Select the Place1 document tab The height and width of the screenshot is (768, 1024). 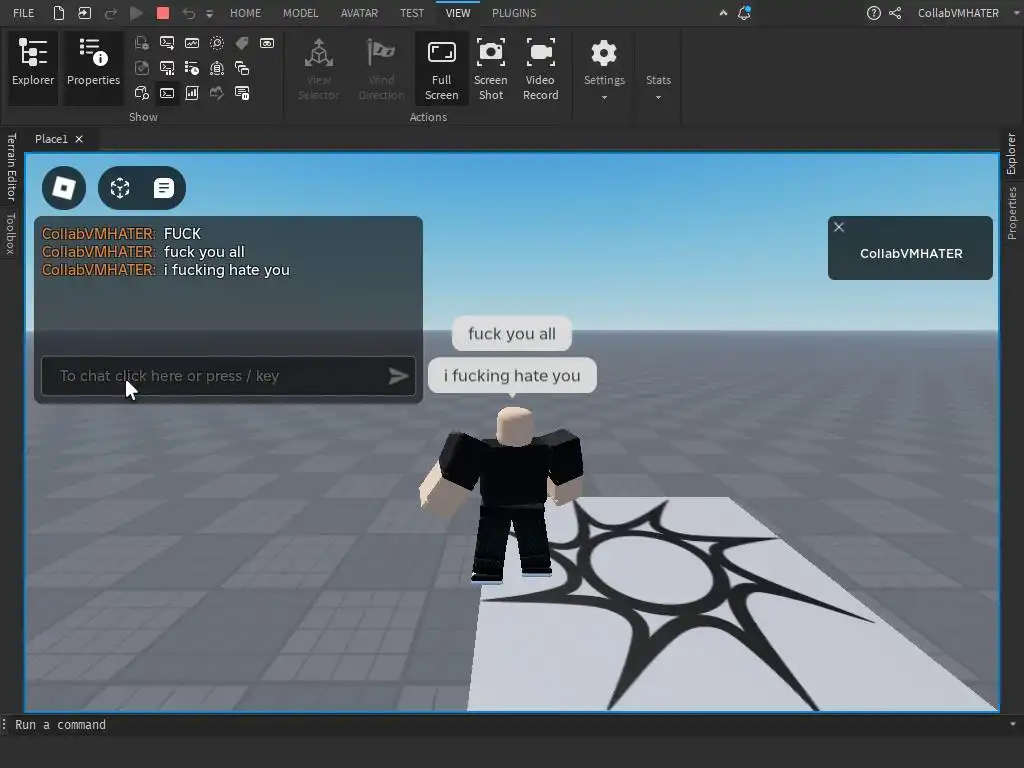51,138
